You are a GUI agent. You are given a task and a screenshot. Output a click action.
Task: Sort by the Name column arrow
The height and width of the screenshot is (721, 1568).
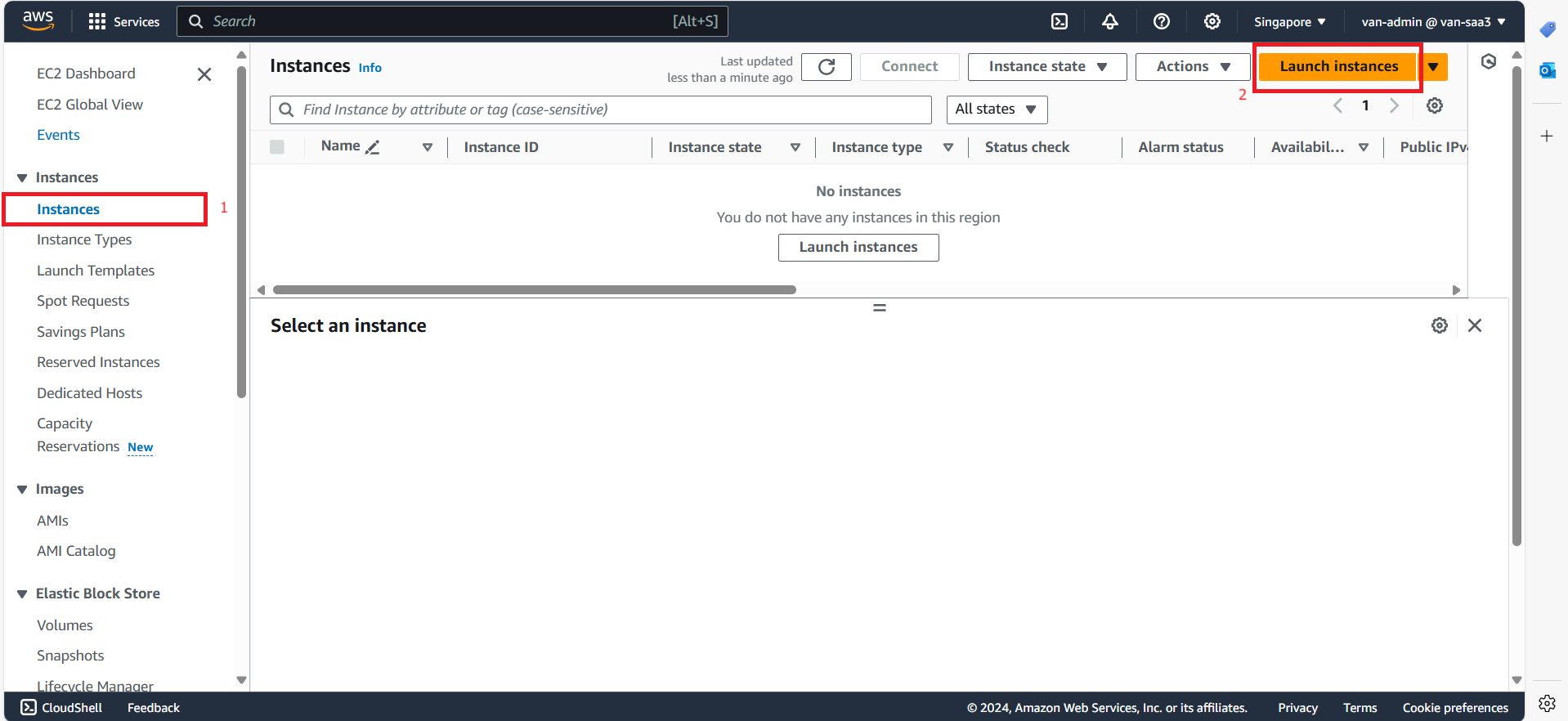pos(428,147)
